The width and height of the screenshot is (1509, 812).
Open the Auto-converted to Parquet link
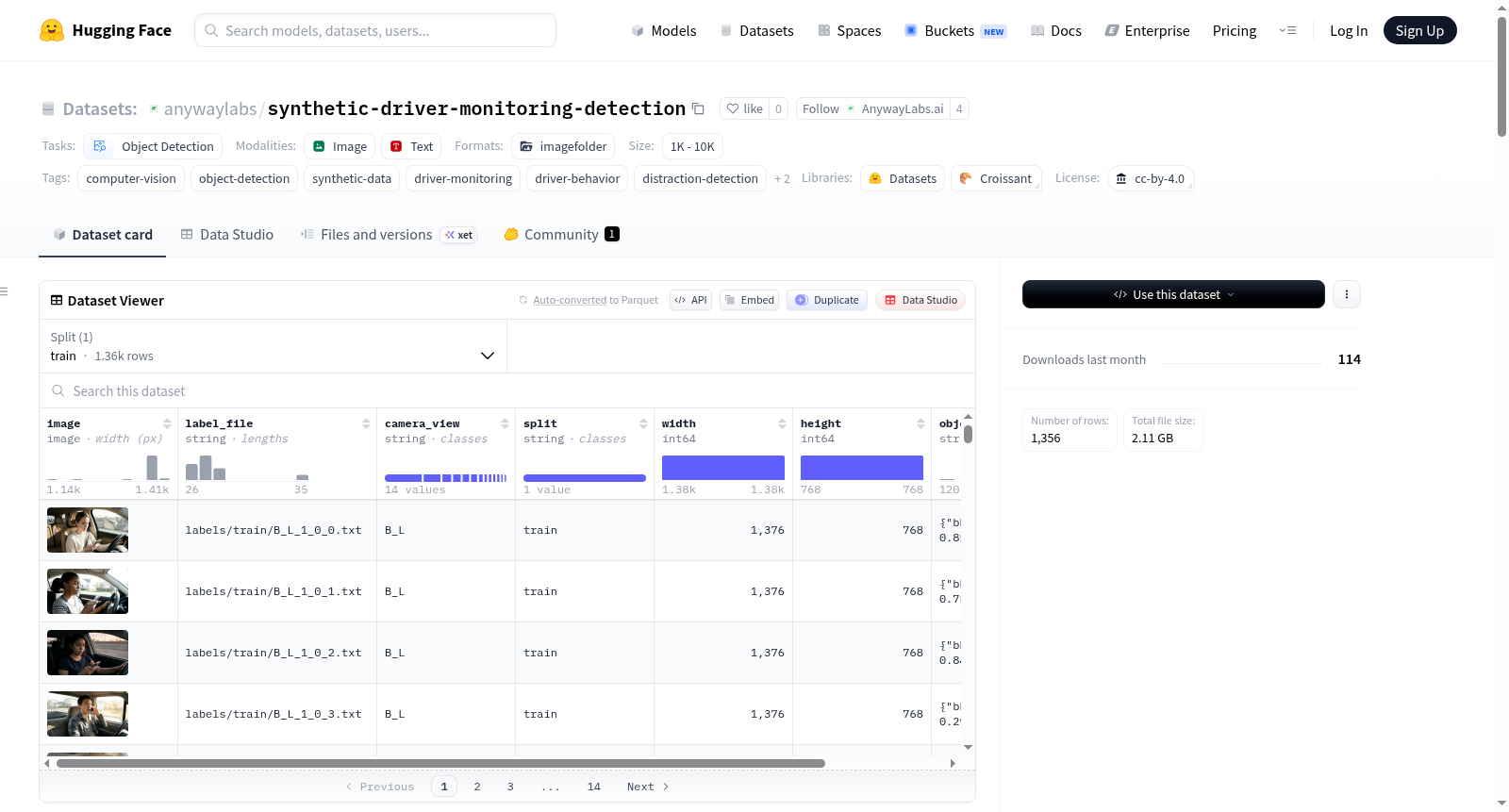[570, 300]
